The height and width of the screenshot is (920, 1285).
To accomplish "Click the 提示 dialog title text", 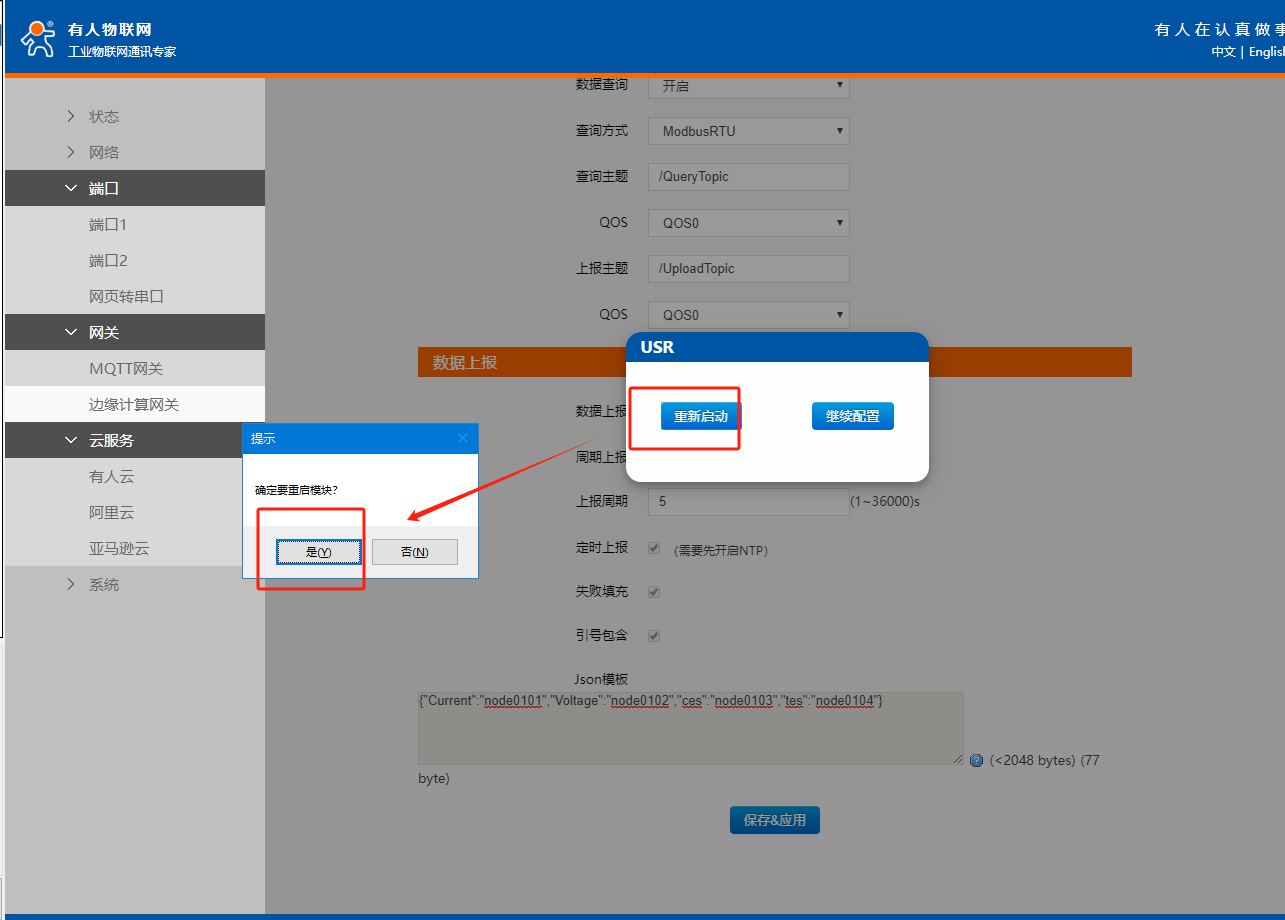I will click(263, 438).
